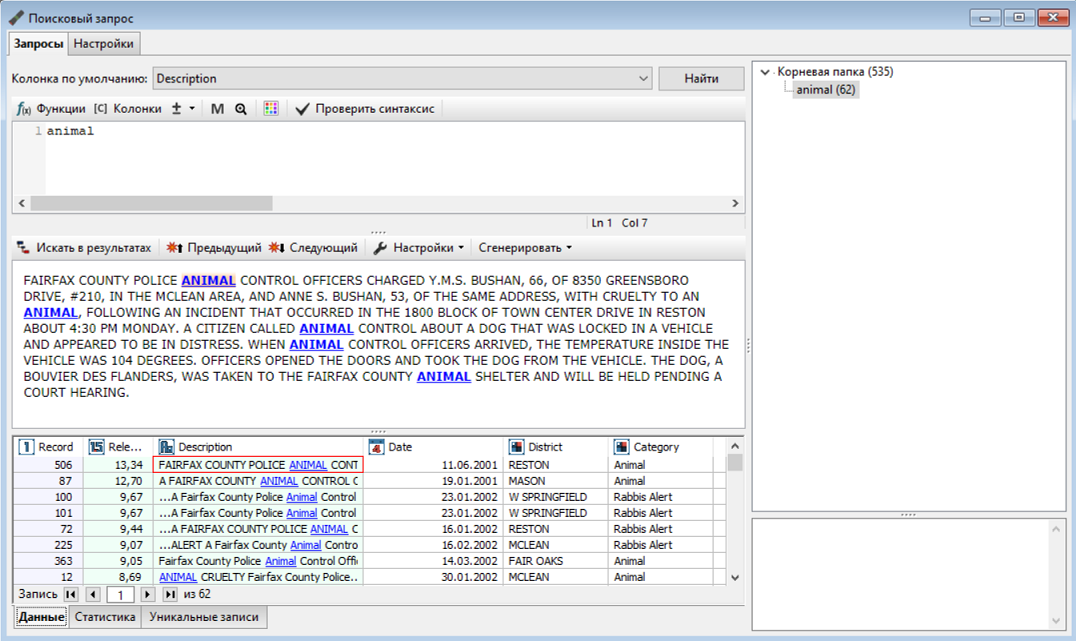Click the record number input field

(x=121, y=593)
